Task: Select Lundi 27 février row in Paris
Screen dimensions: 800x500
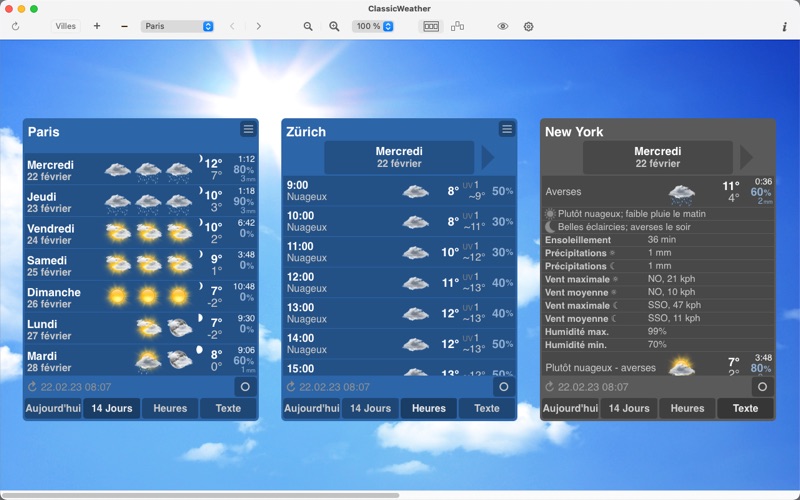Action: (x=141, y=330)
